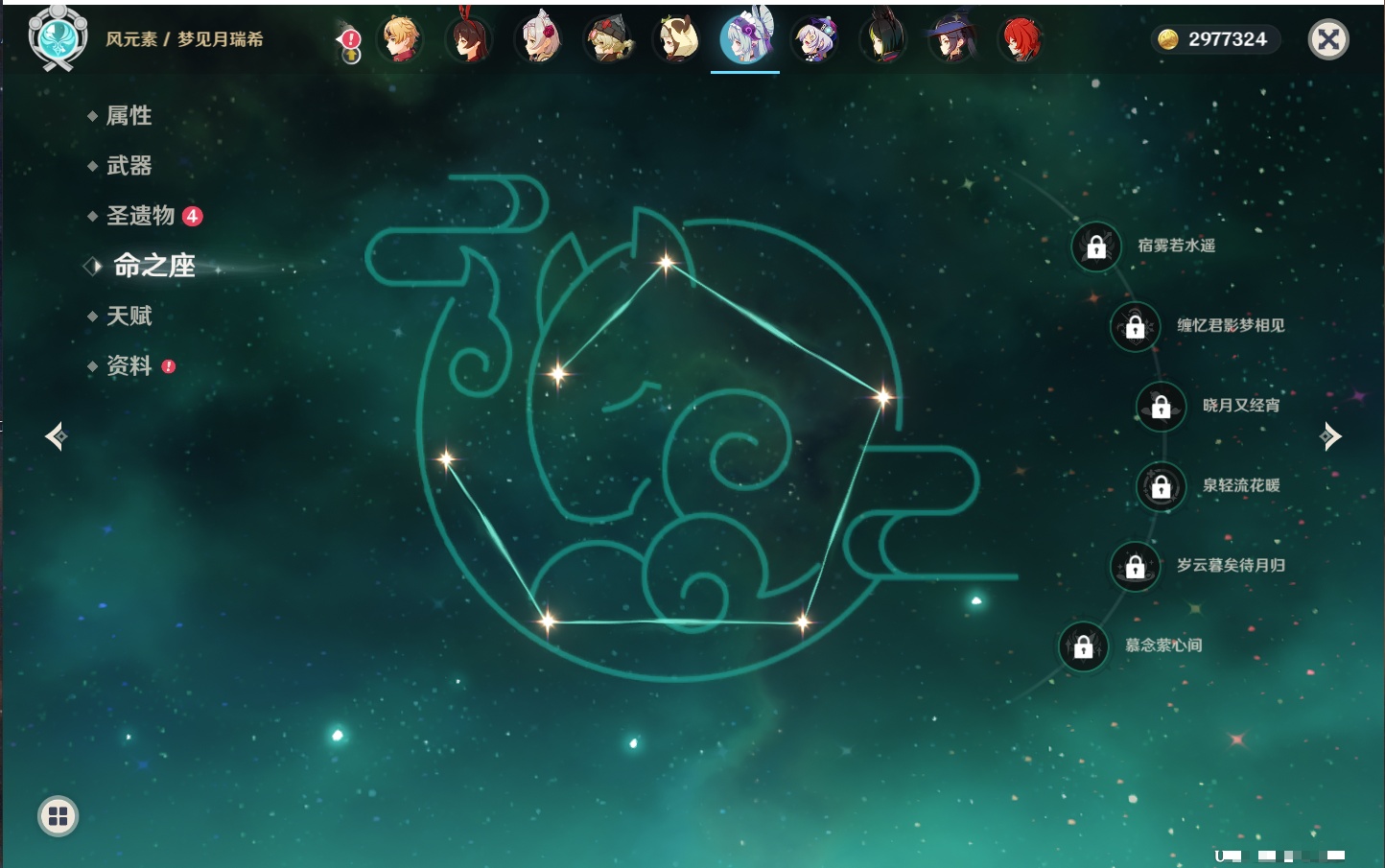Viewport: 1385px width, 868px height.
Task: Click the red alert badge next to 资料
Action: pos(169,366)
